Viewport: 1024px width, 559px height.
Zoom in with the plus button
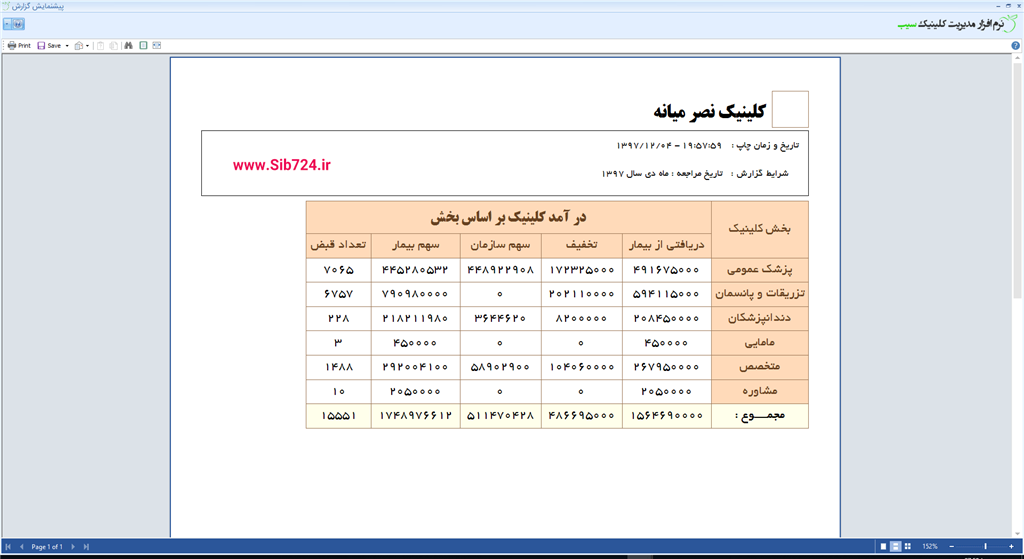click(1011, 547)
